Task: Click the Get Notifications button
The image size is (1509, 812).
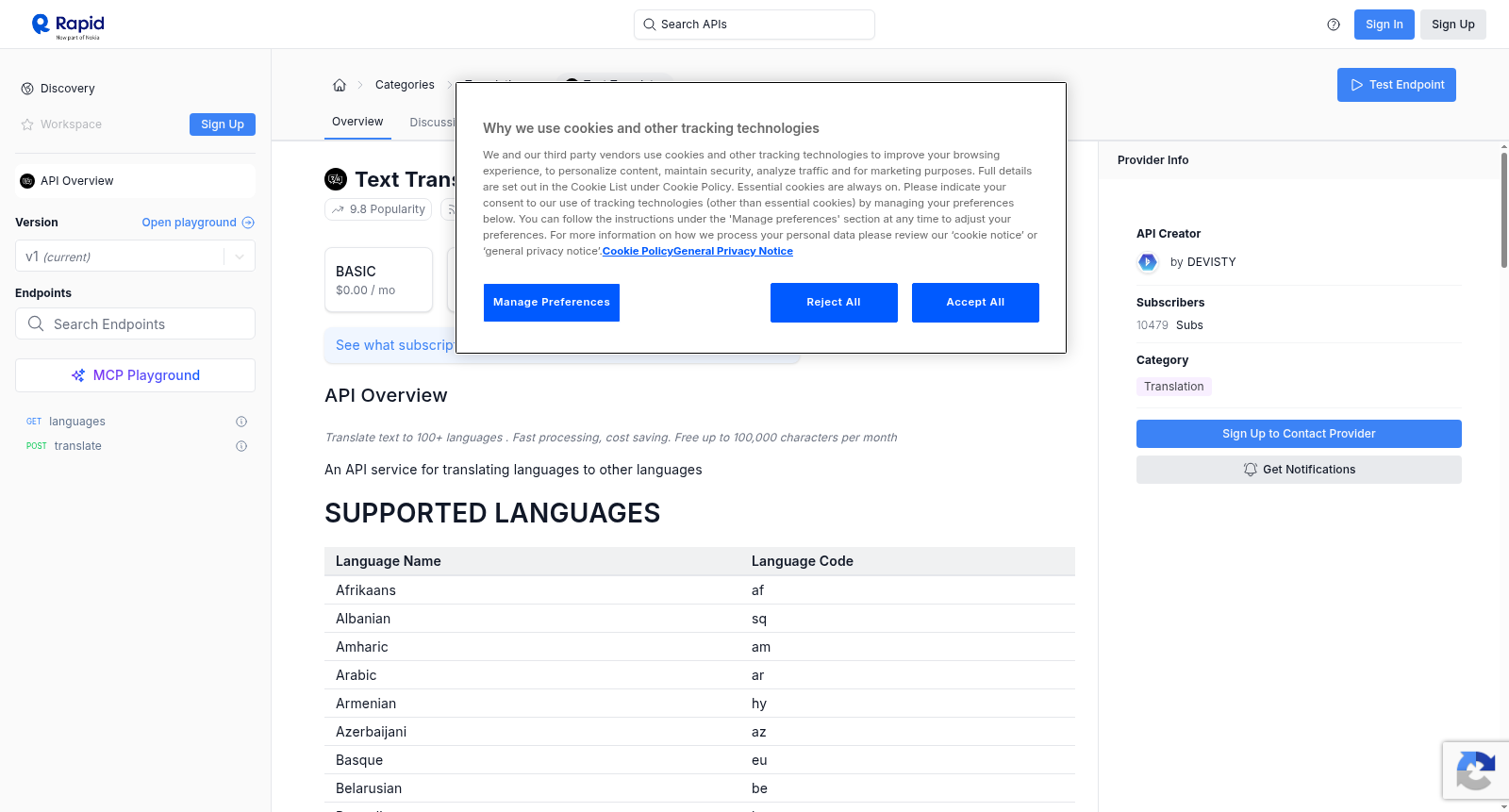Action: click(x=1299, y=470)
